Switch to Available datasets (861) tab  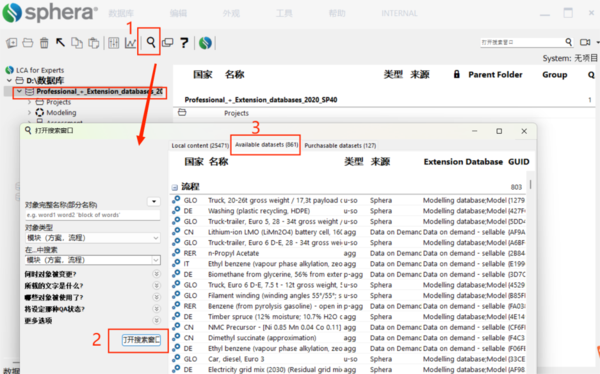[266, 145]
